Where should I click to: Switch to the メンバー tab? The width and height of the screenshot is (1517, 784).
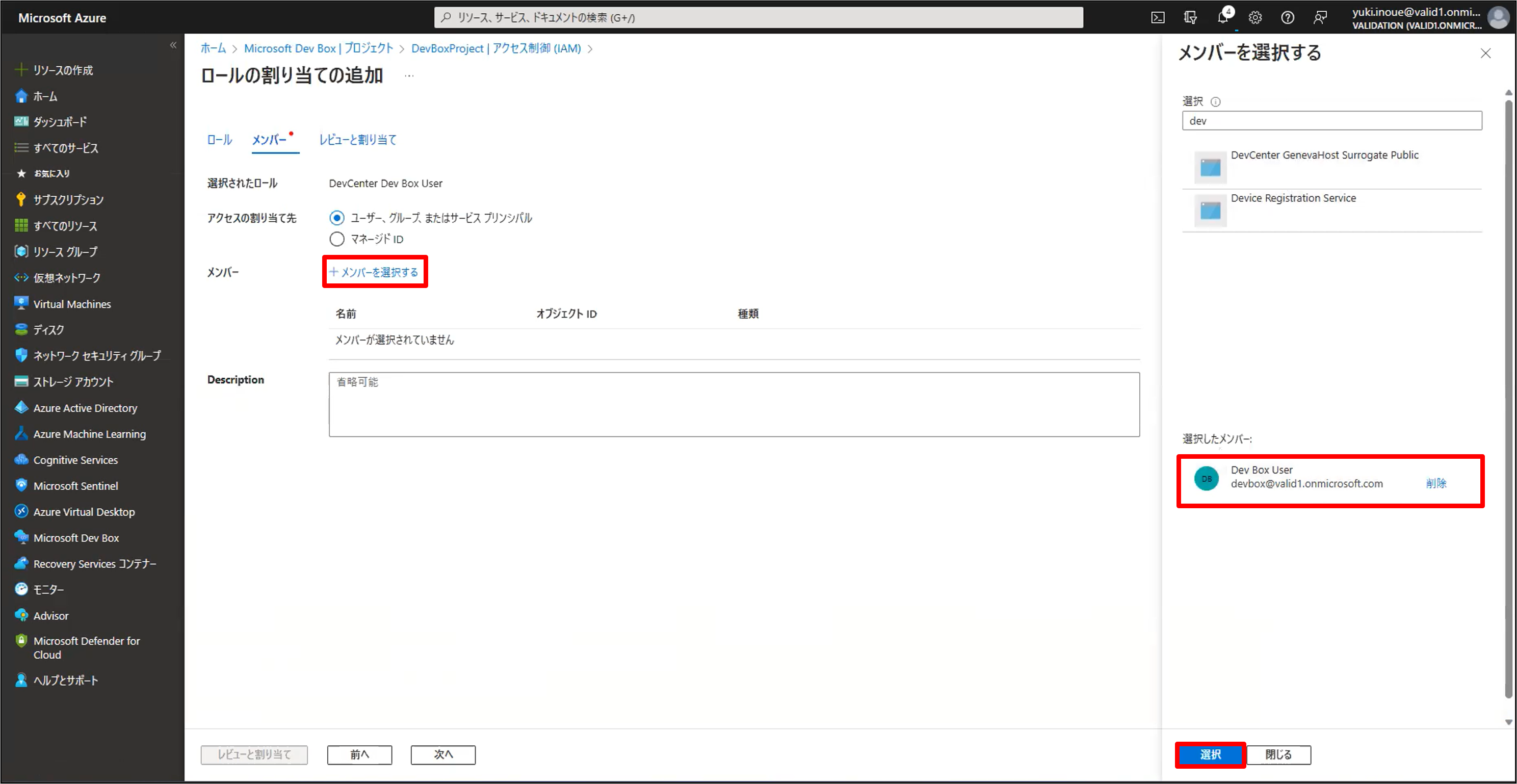[x=269, y=140]
